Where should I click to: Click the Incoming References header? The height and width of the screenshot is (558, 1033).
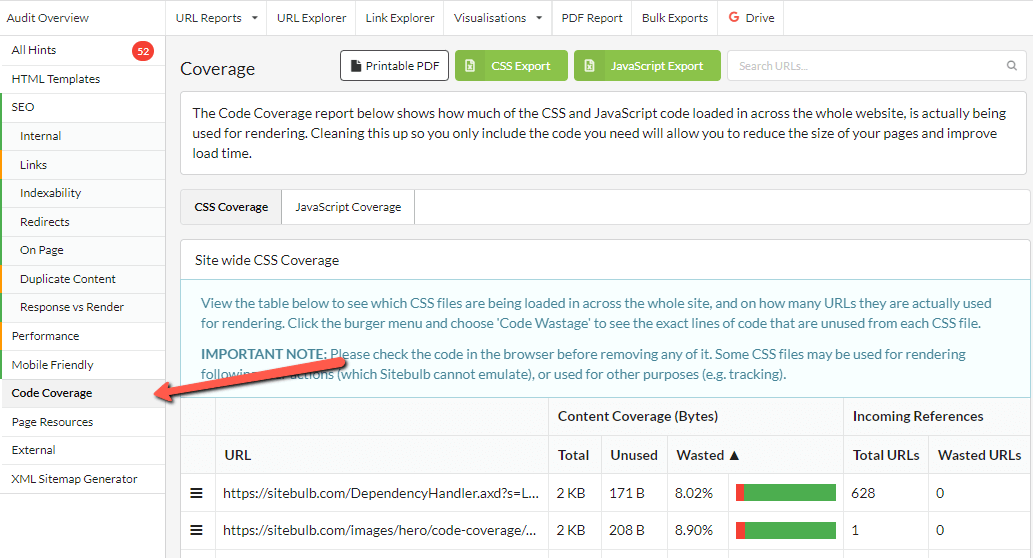[x=918, y=416]
